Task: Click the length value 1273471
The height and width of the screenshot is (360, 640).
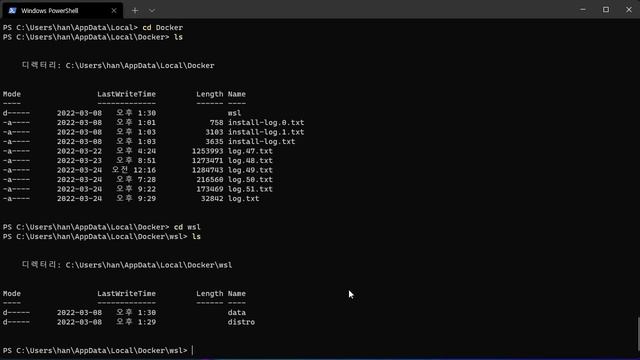Action: [x=207, y=160]
